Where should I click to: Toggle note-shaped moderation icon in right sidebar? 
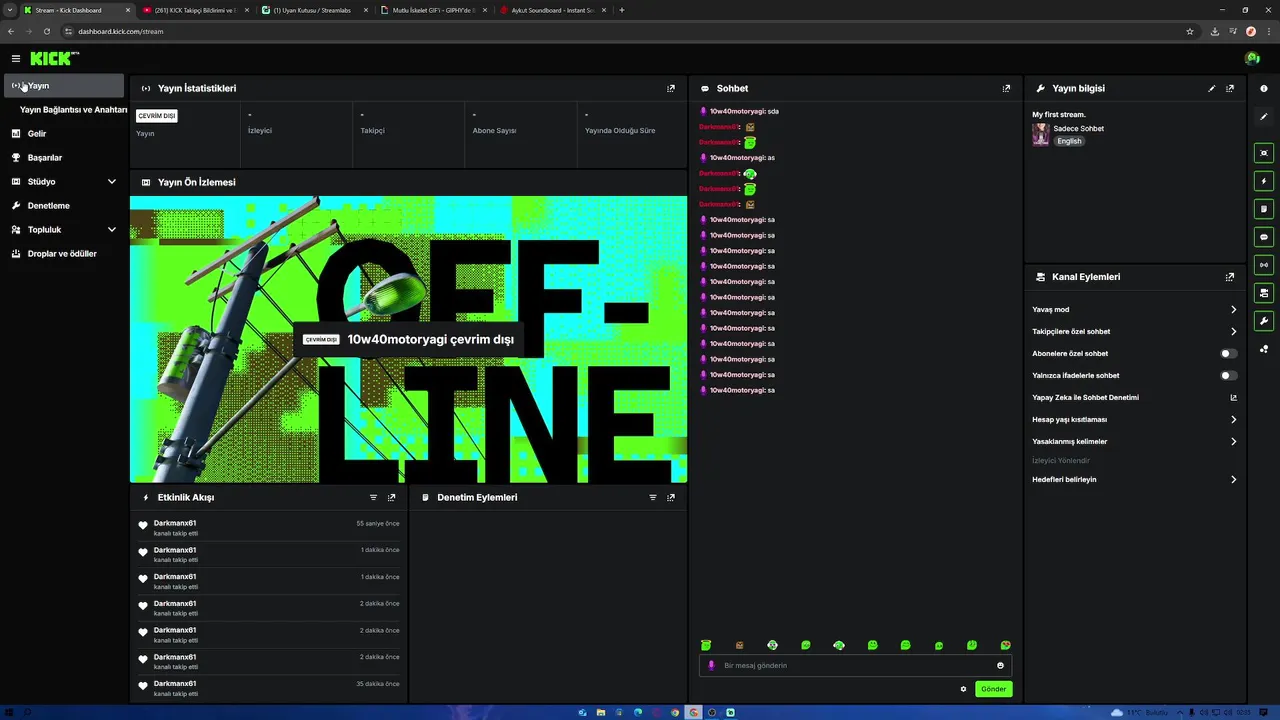click(x=1264, y=209)
